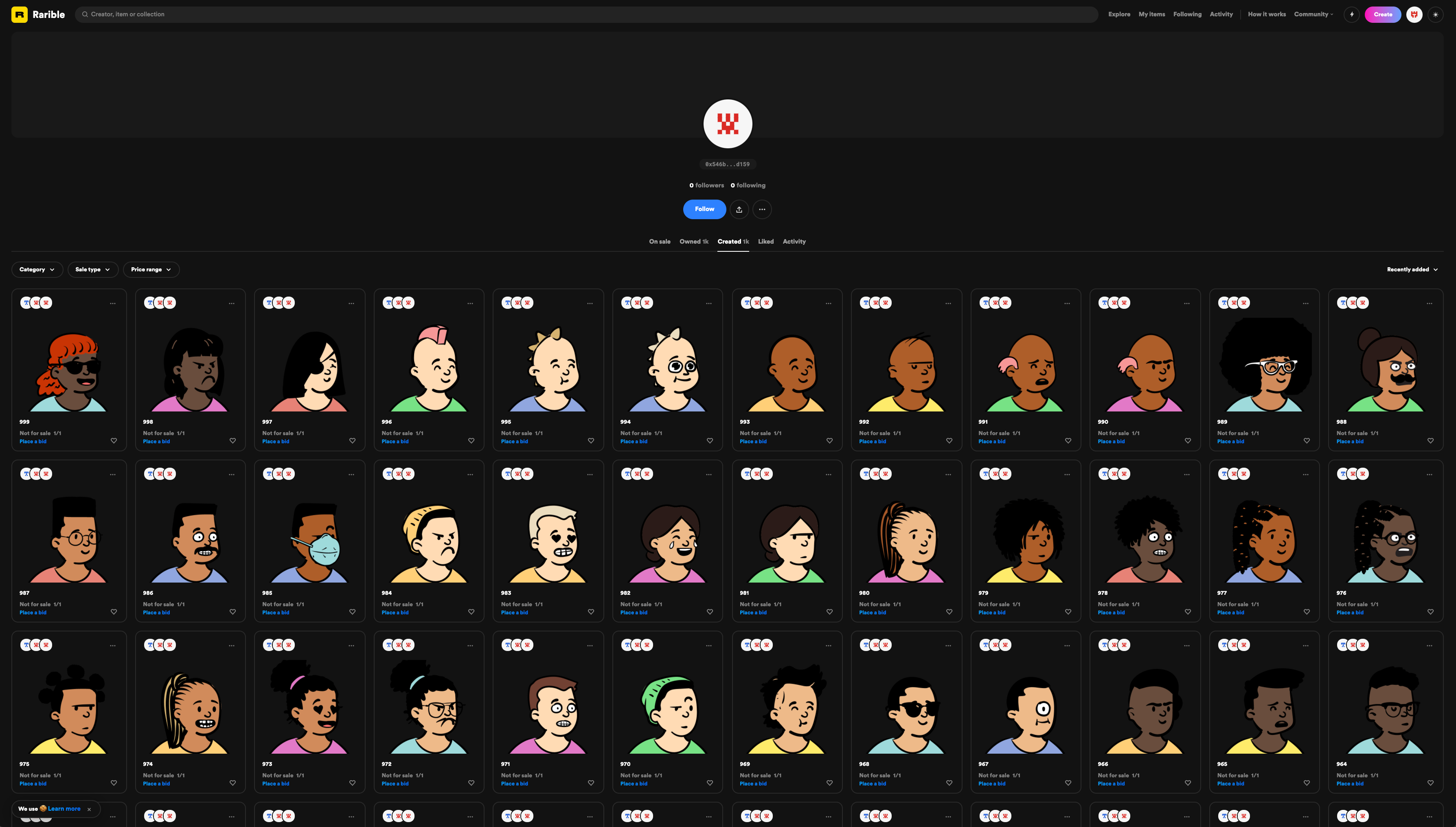The height and width of the screenshot is (827, 1456).
Task: Open artwork thumbnail of item 994
Action: 668,365
